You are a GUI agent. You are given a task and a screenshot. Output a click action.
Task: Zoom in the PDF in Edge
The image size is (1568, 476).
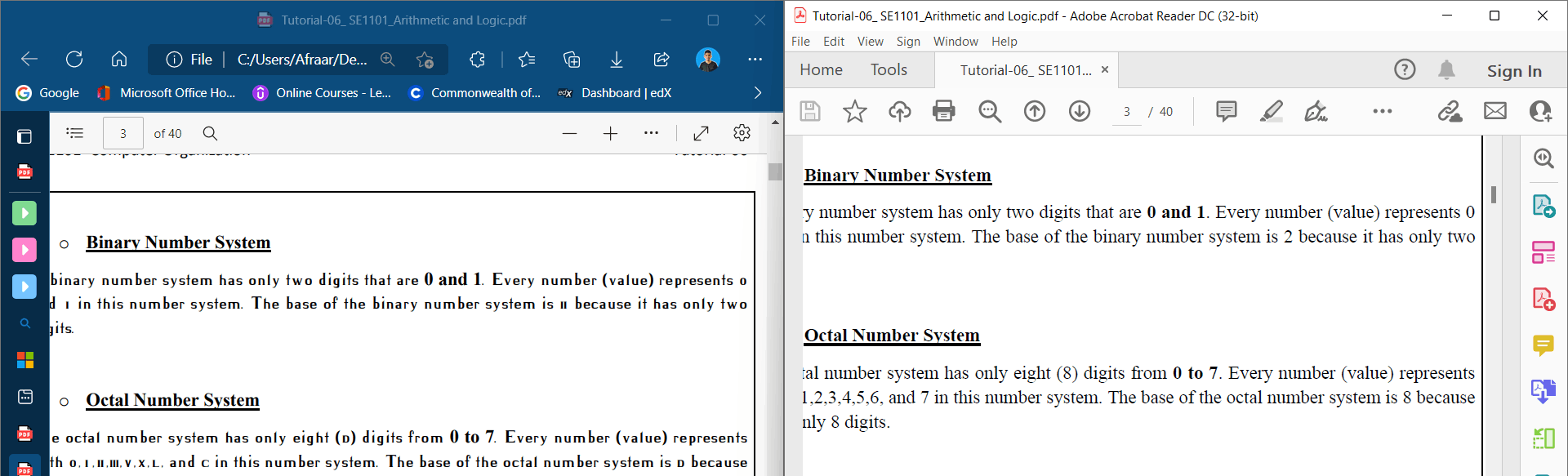click(x=610, y=133)
